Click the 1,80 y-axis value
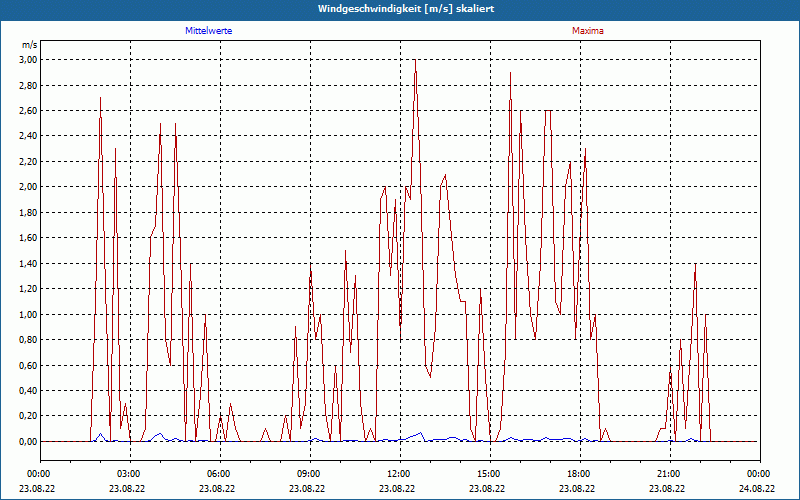Viewport: 800px width, 500px height. 29,212
